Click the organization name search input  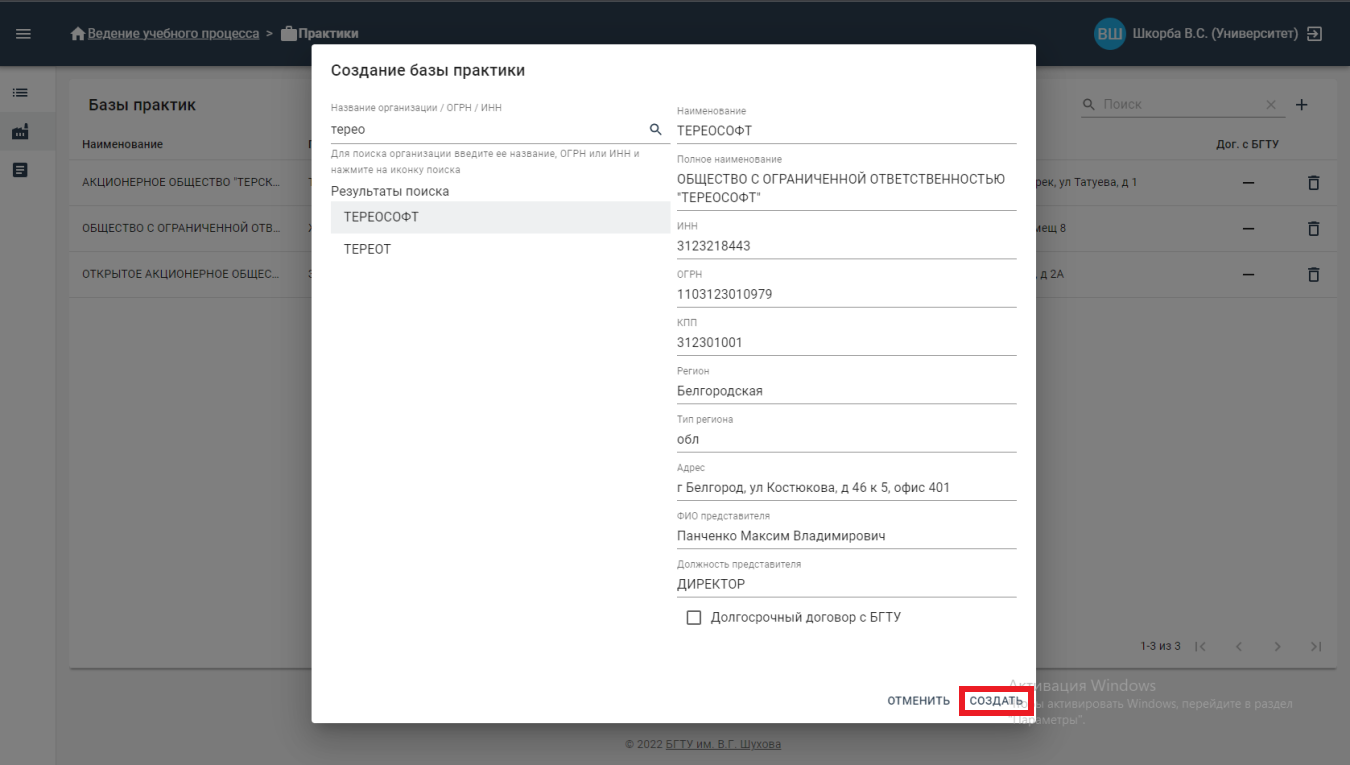pyautogui.click(x=488, y=129)
